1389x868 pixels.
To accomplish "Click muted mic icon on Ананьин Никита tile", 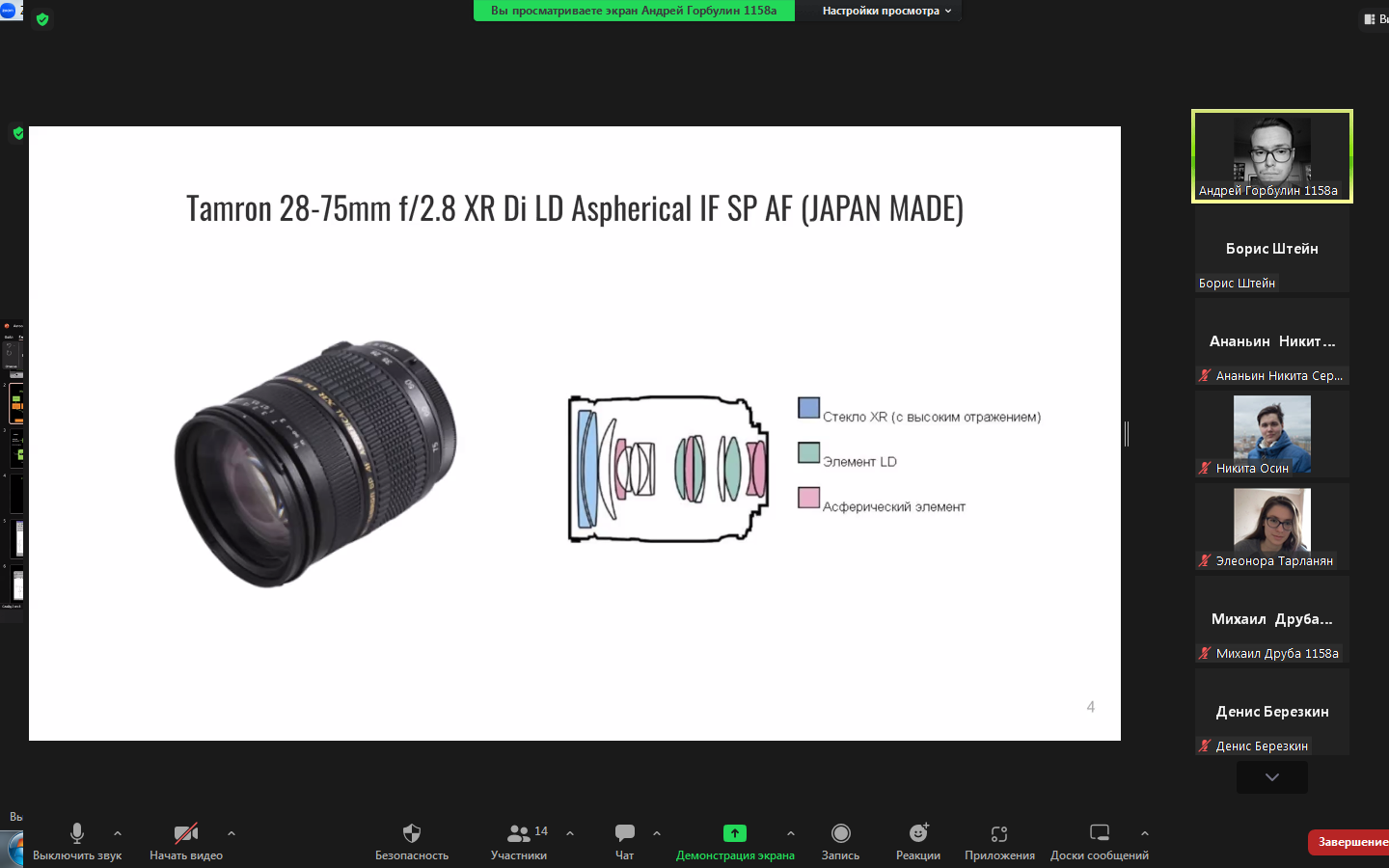I will click(1205, 375).
